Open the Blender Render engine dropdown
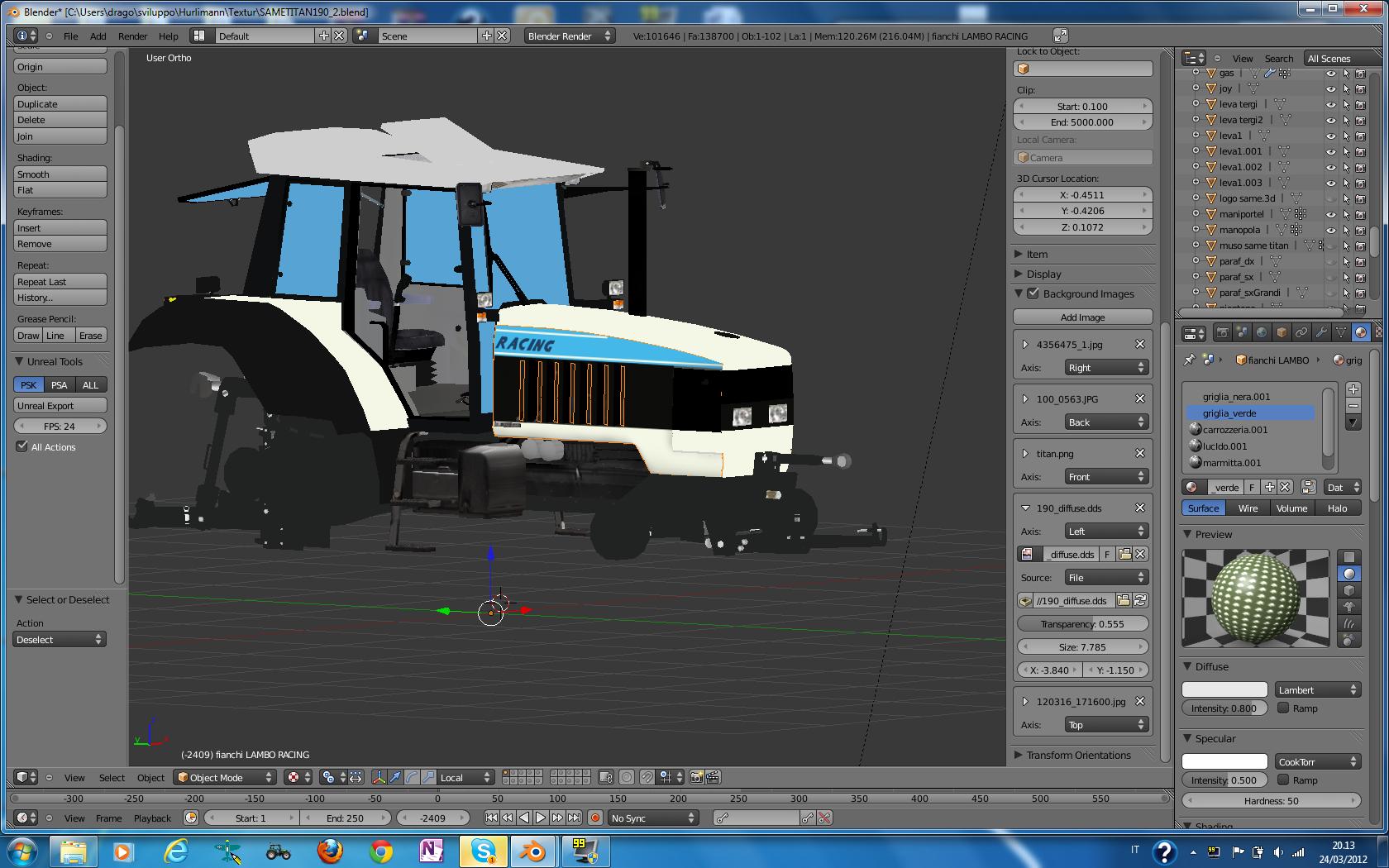Image resolution: width=1389 pixels, height=868 pixels. 570,36
